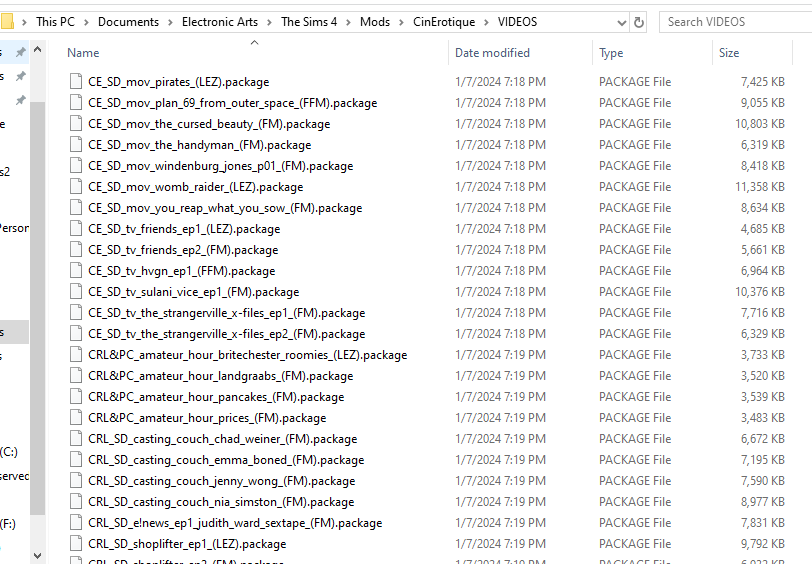Click the file icon of casting_couch_nia_simston package

coord(76,502)
